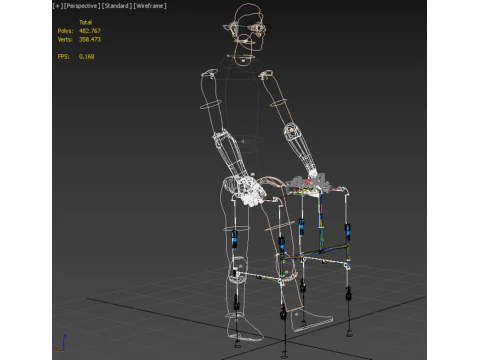Screen dimensions: 480x360
Task: Click the 'Verts:' statistics label
Action: pyautogui.click(x=65, y=39)
